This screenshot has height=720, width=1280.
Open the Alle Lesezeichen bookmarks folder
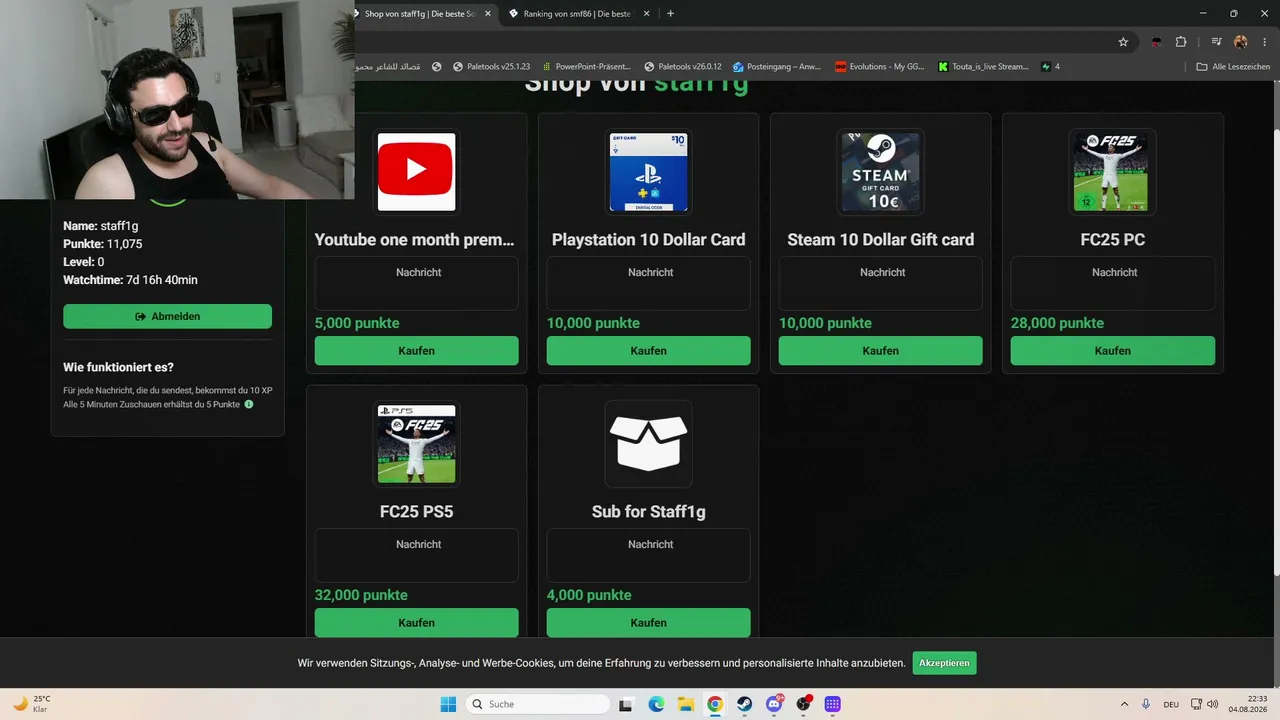pos(1233,67)
